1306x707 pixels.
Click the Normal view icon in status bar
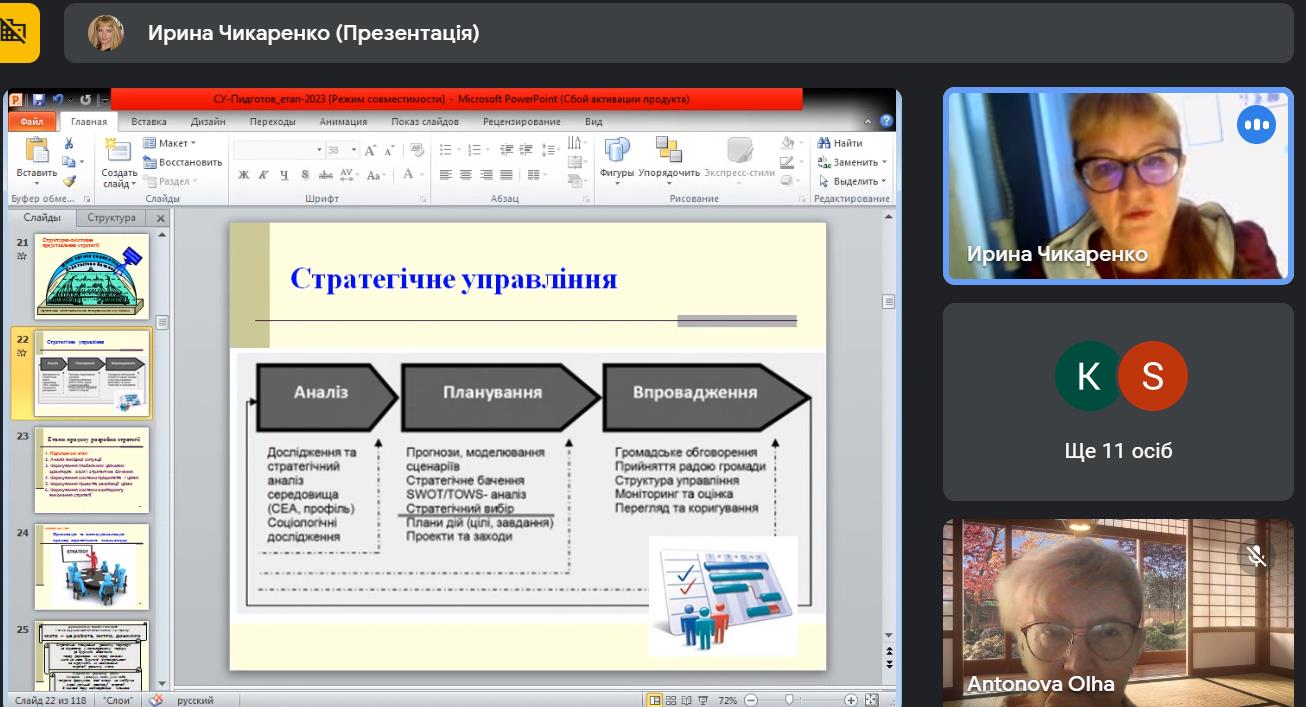click(x=655, y=700)
